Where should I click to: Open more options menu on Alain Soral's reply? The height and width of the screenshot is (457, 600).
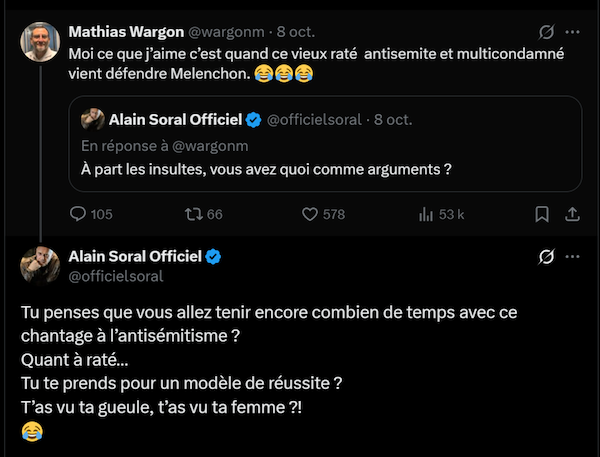[x=573, y=257]
